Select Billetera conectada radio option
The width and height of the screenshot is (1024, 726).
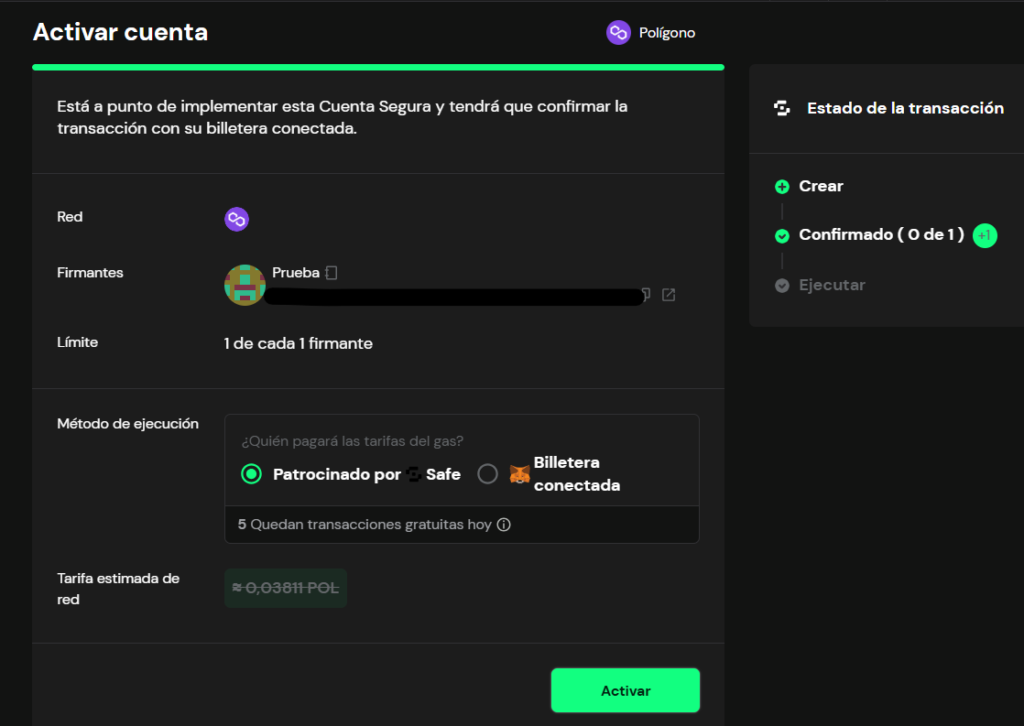coord(487,474)
